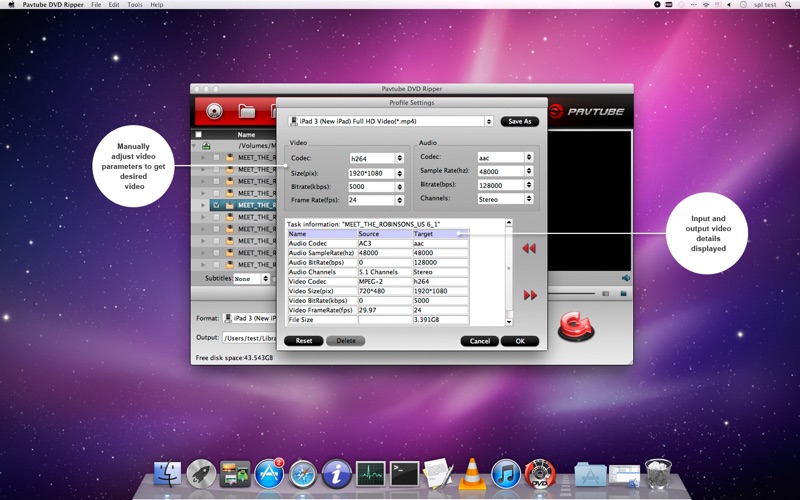
Task: Click the preview playback seek slider
Action: point(571,294)
